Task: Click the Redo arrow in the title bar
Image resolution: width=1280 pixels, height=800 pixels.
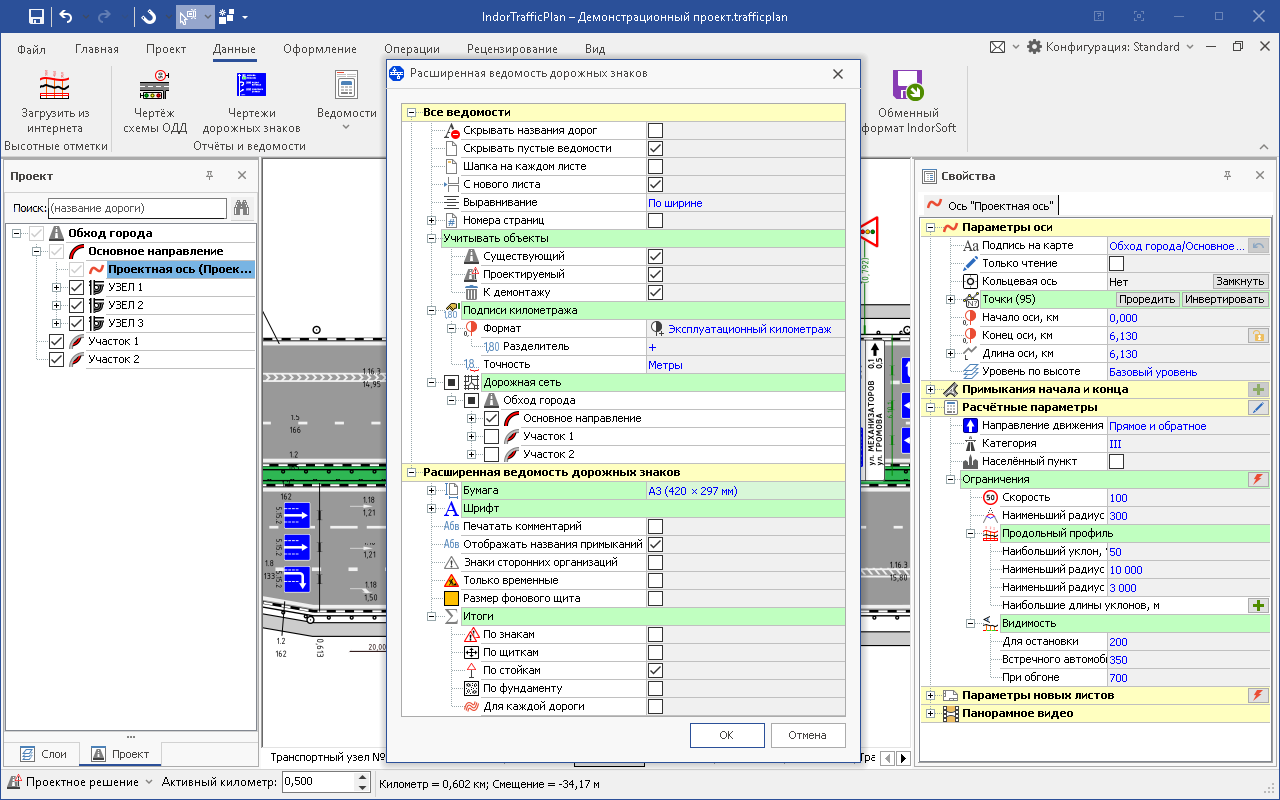Action: pos(106,16)
